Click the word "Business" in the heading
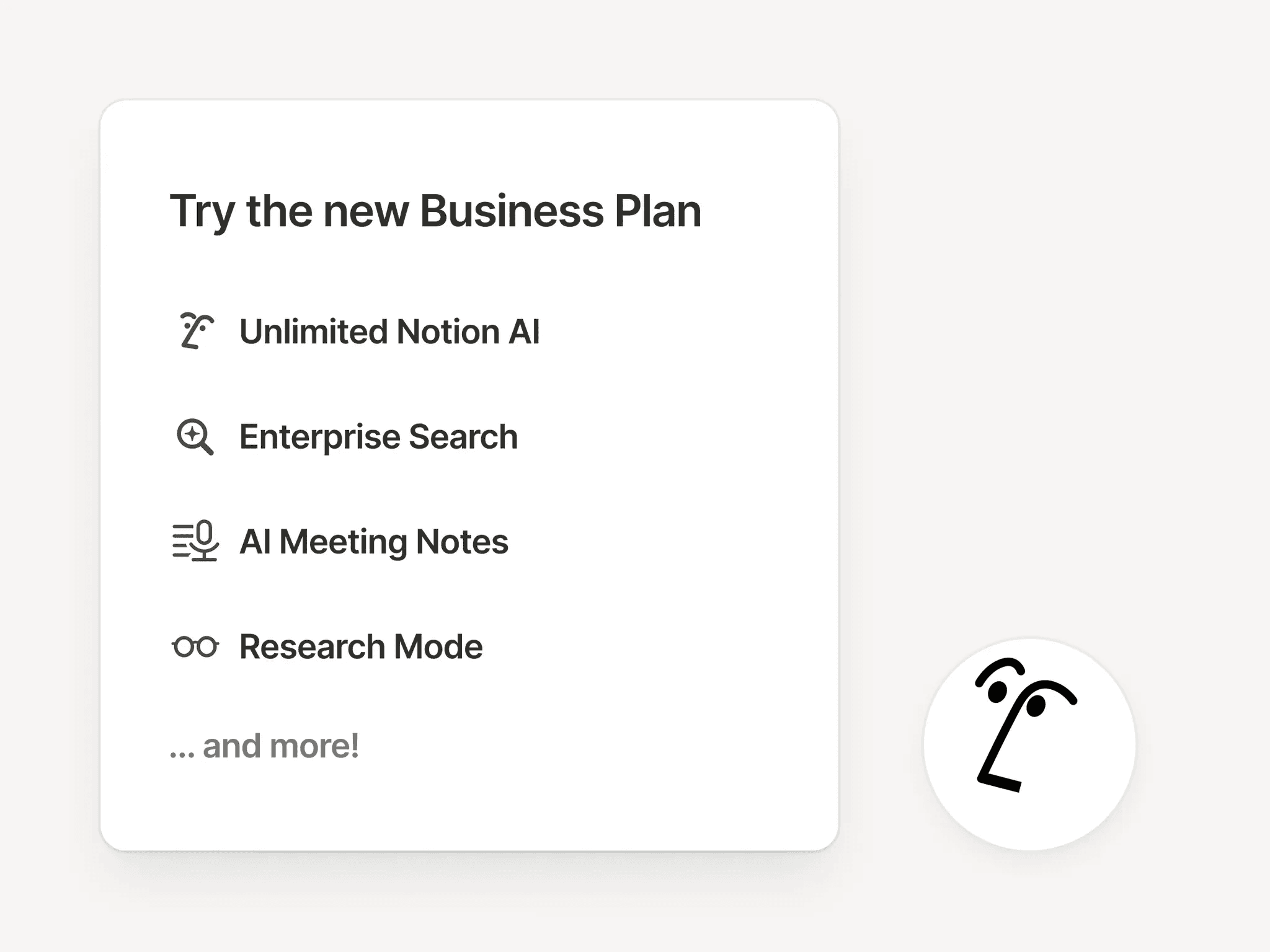This screenshot has width=1270, height=952. click(512, 211)
